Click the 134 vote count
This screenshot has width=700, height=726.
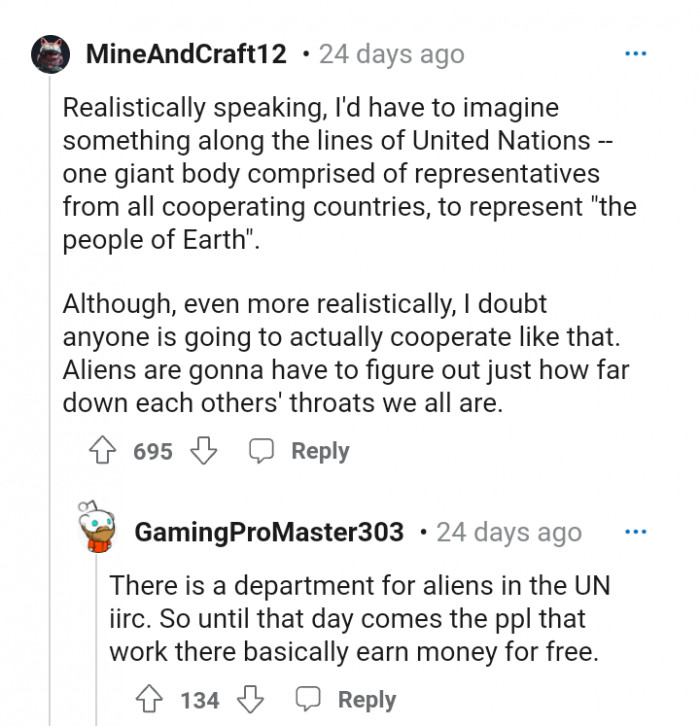click(x=200, y=699)
